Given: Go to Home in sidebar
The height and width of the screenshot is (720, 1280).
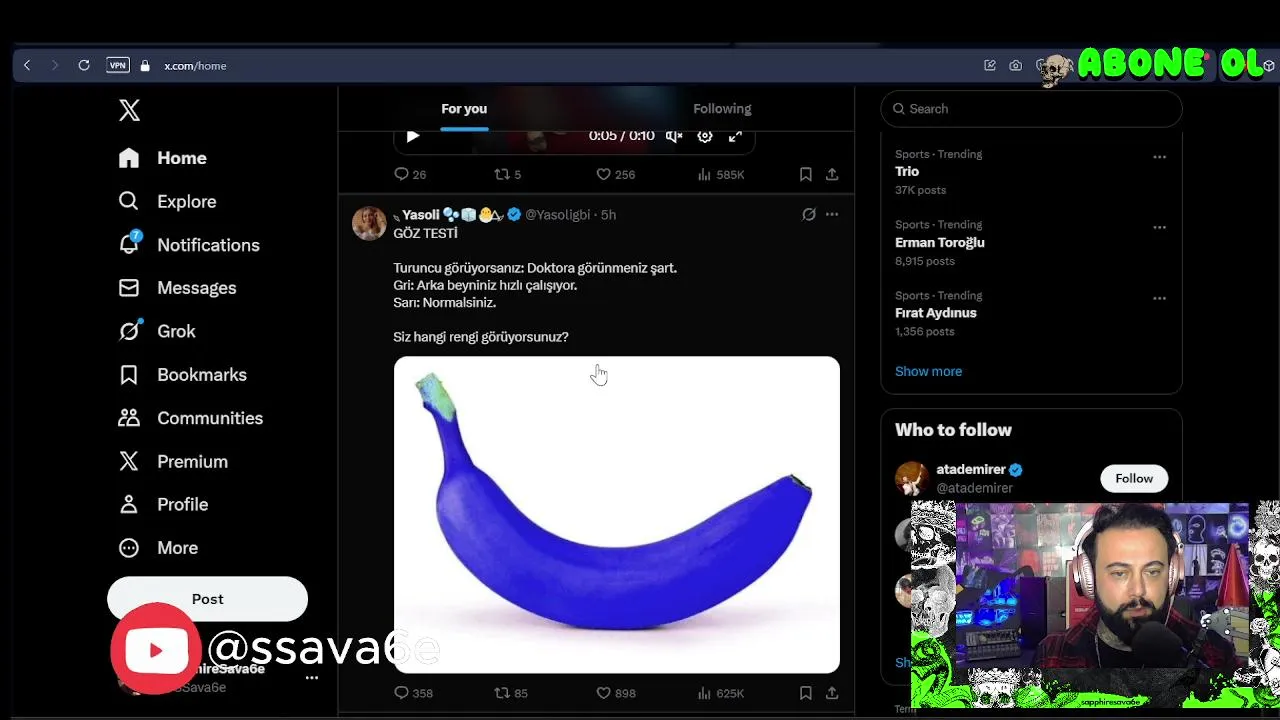Looking at the screenshot, I should [162, 158].
